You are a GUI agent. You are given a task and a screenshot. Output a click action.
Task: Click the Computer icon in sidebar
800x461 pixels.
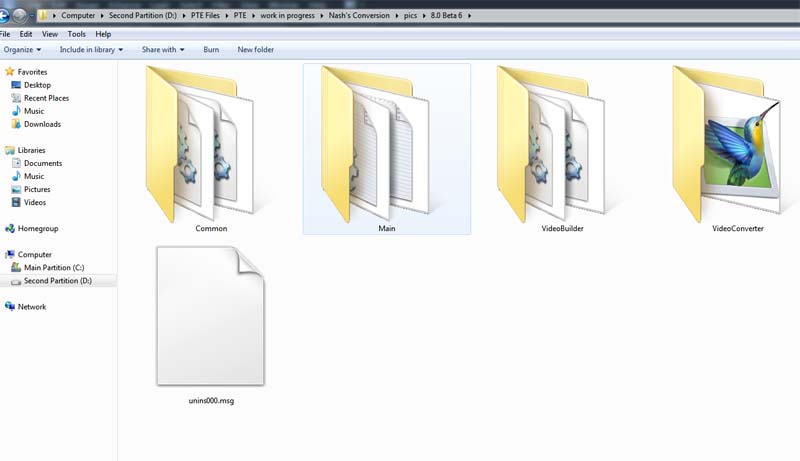pos(10,254)
